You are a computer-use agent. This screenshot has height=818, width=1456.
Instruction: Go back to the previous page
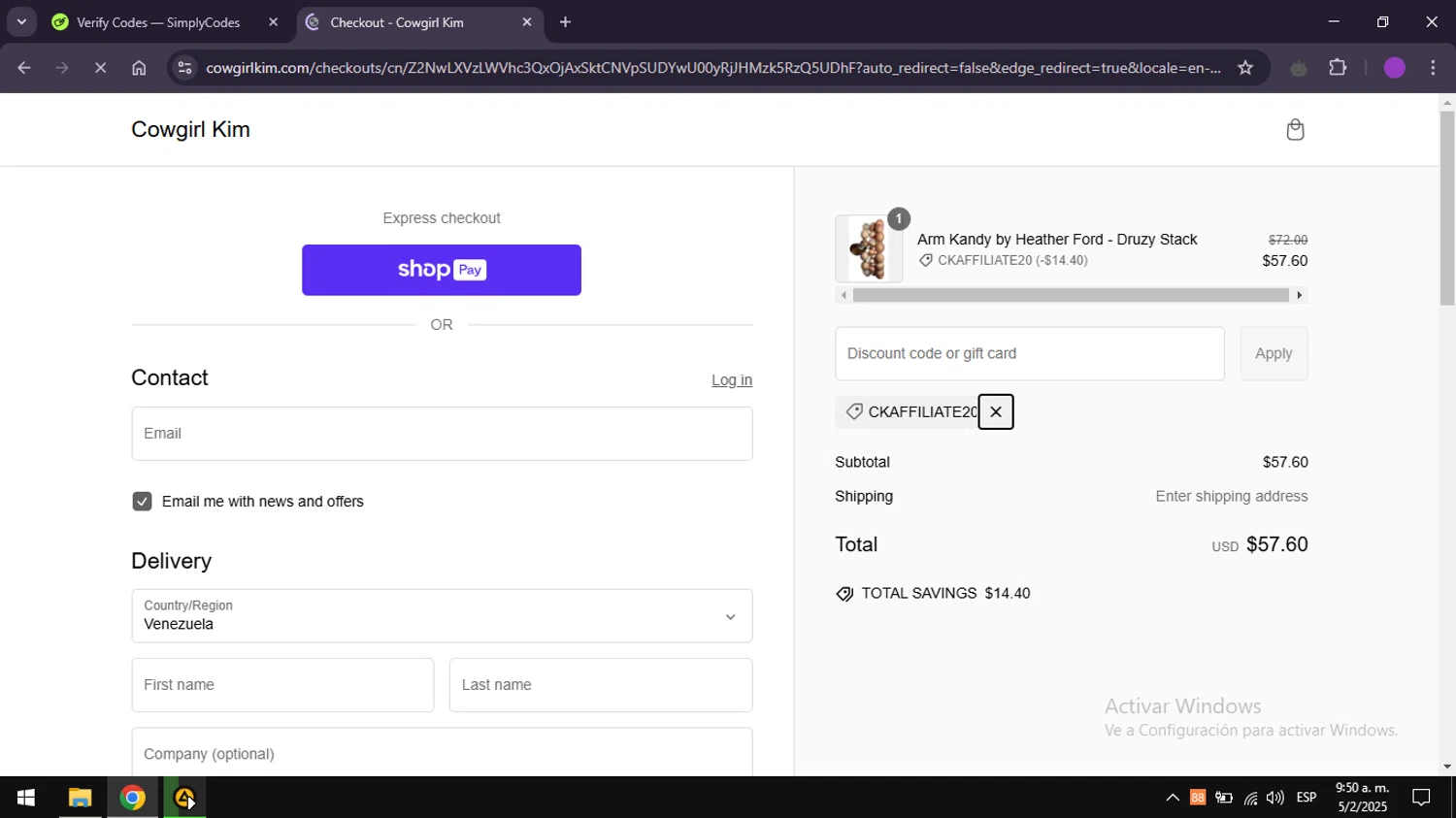[x=24, y=68]
